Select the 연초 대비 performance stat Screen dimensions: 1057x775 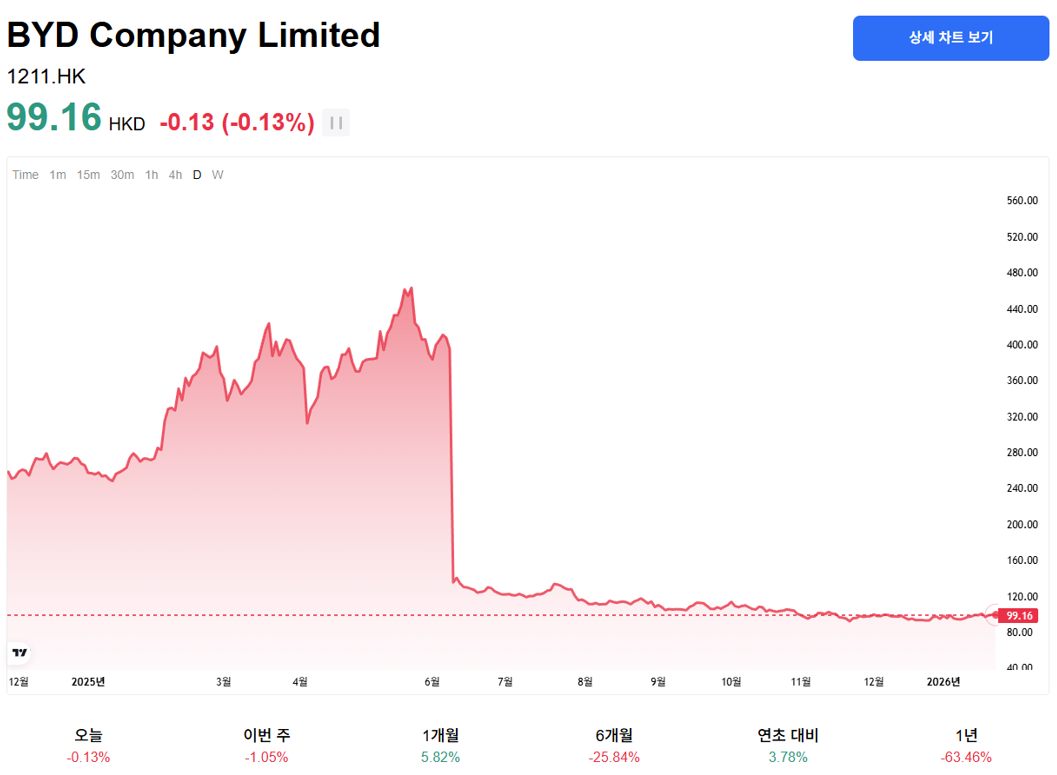[x=788, y=746]
